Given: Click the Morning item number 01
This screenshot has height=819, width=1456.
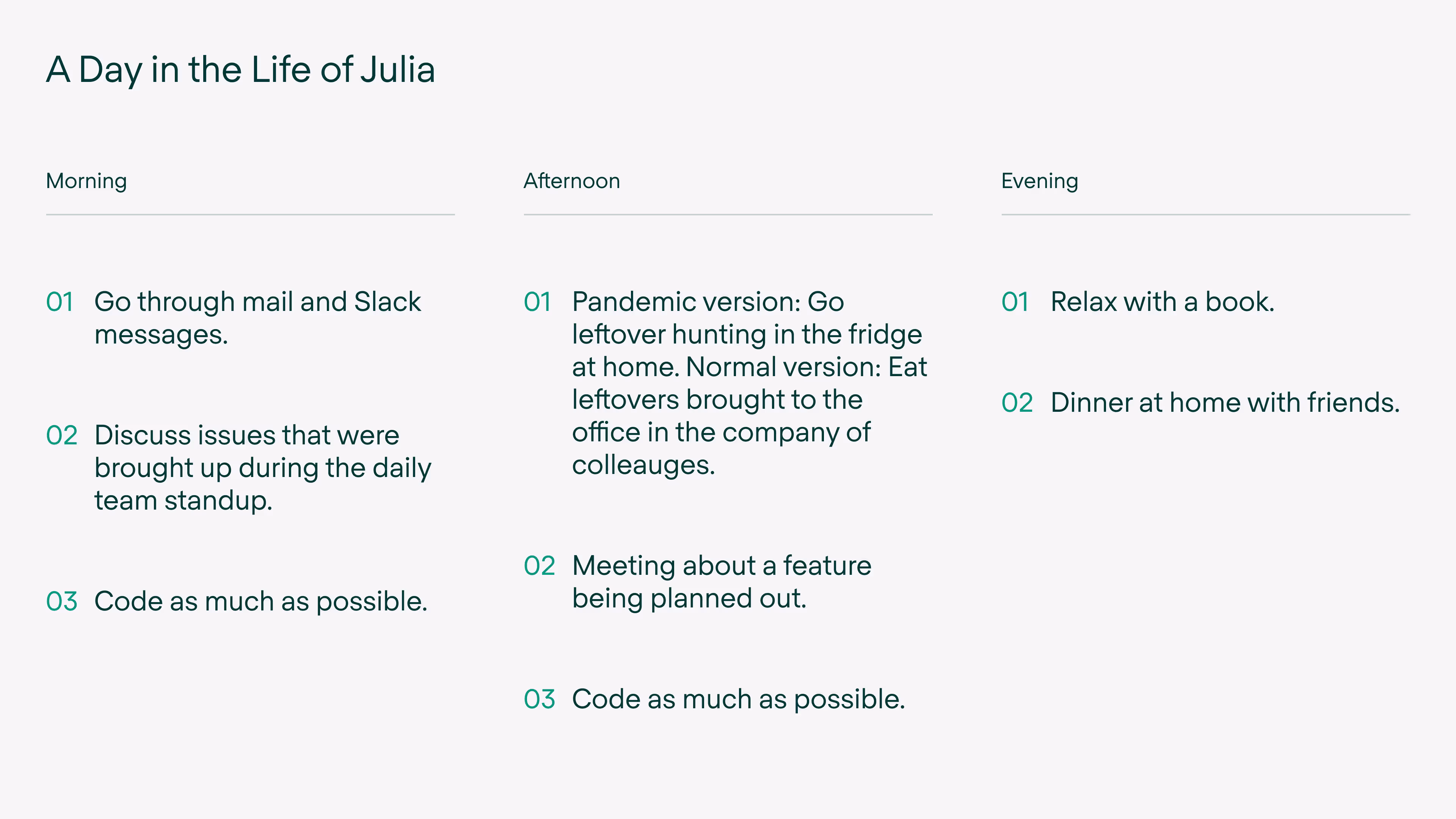Looking at the screenshot, I should 60,302.
